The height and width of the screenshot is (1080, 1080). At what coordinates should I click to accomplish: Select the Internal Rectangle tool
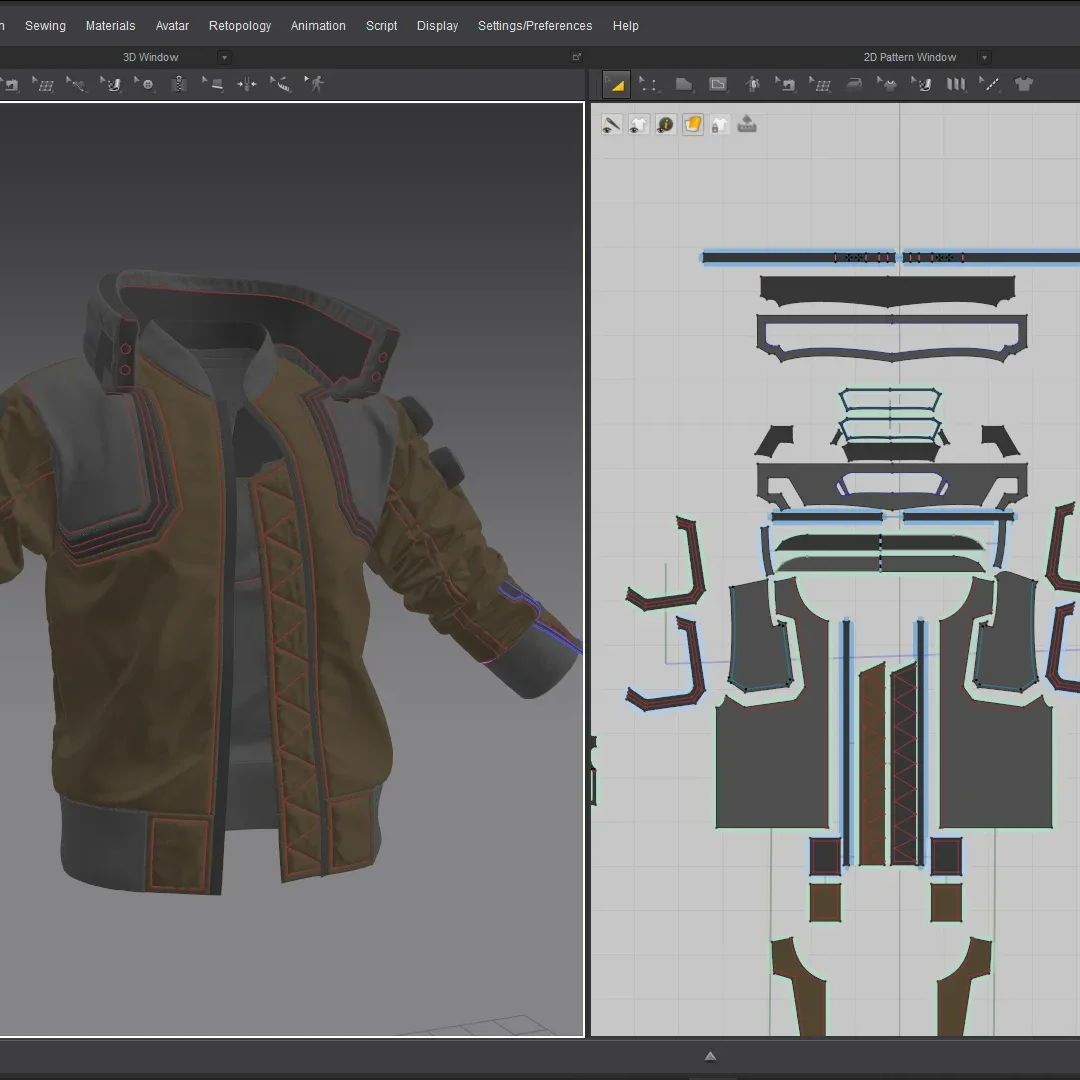[718, 85]
